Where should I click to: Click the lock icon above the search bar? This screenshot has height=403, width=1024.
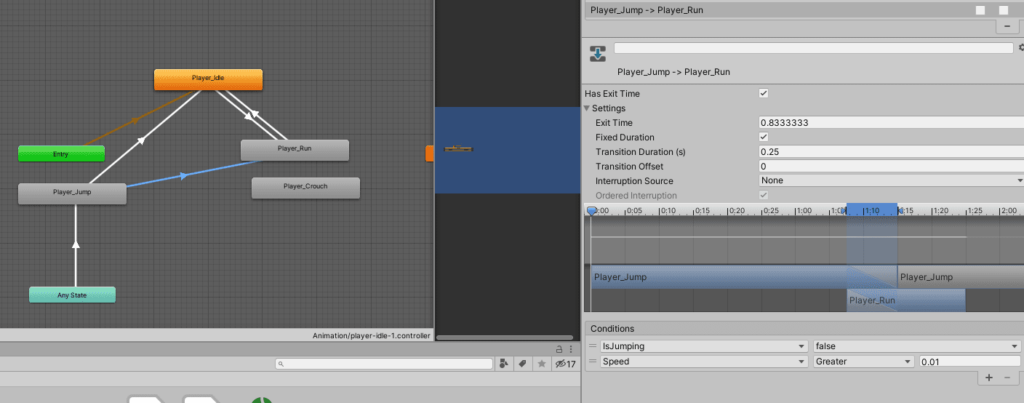pyautogui.click(x=559, y=348)
